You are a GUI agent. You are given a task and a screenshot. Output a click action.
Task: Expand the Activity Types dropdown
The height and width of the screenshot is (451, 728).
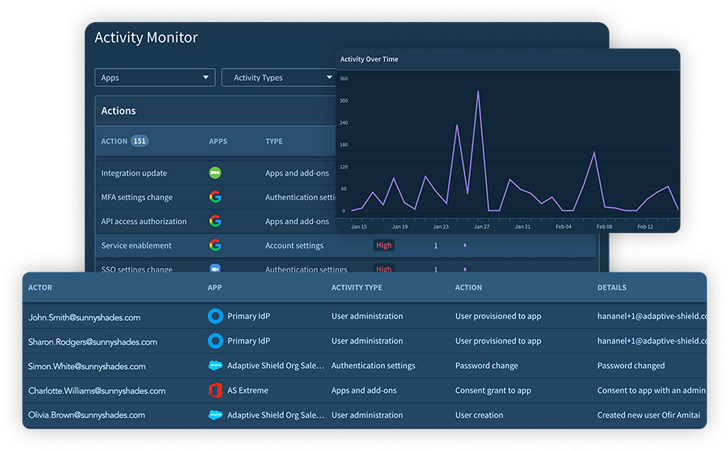(x=278, y=77)
